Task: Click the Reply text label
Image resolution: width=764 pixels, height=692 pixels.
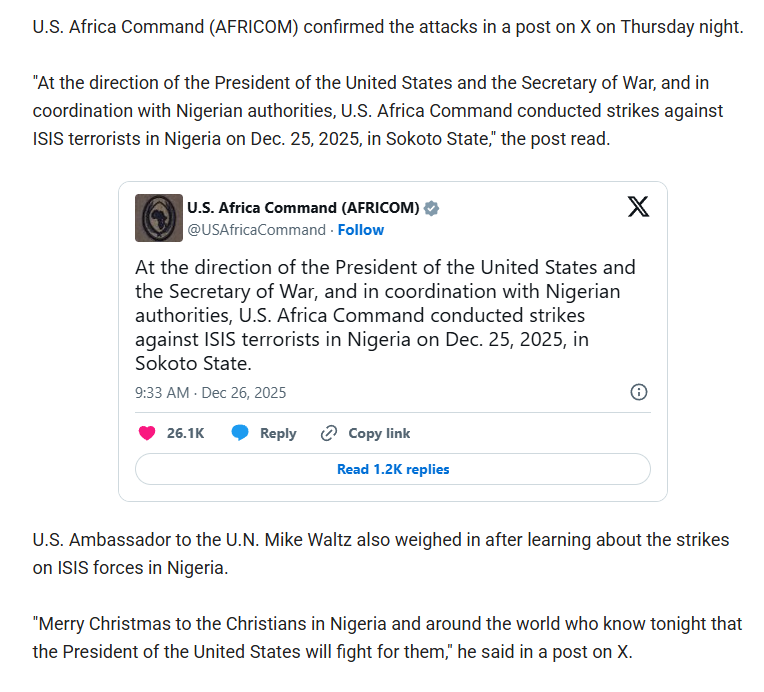Action: [x=278, y=433]
